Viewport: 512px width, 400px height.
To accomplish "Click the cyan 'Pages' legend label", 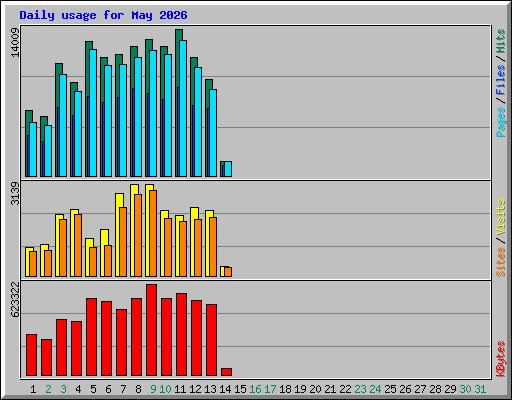I will click(501, 122).
